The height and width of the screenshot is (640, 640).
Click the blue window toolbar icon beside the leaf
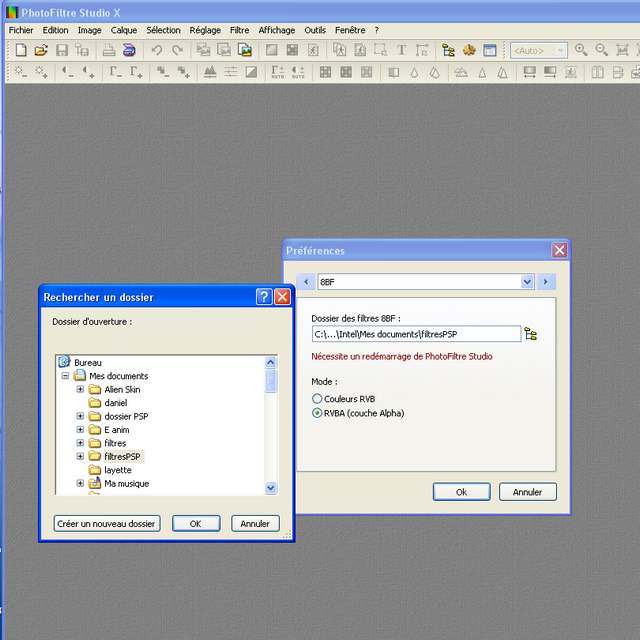tap(489, 50)
